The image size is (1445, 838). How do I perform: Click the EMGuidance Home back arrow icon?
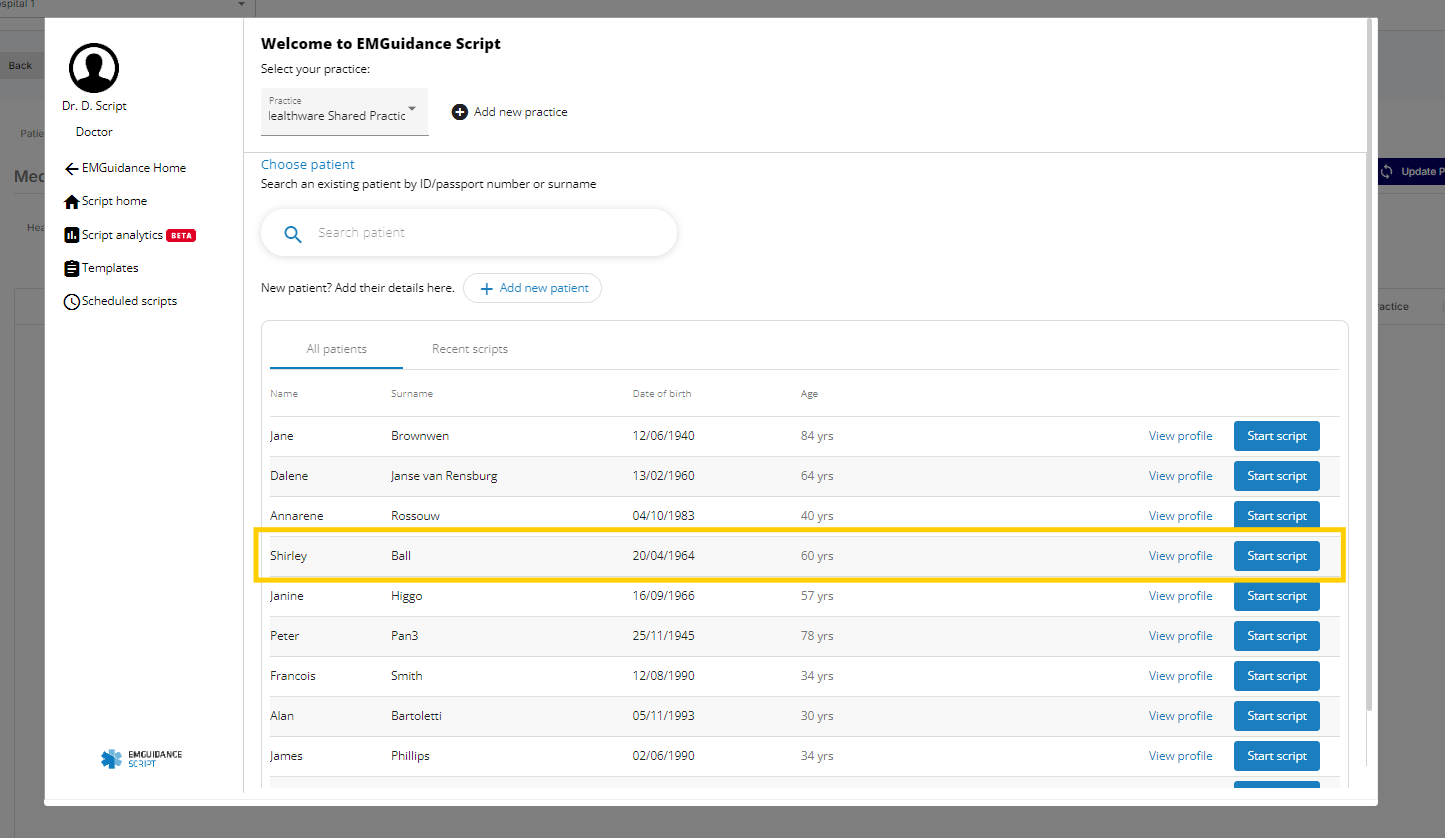71,169
